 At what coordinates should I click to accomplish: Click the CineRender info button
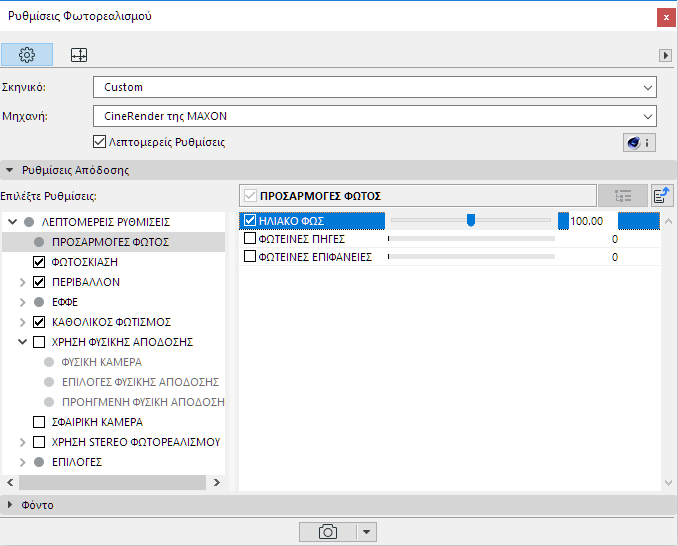[639, 143]
